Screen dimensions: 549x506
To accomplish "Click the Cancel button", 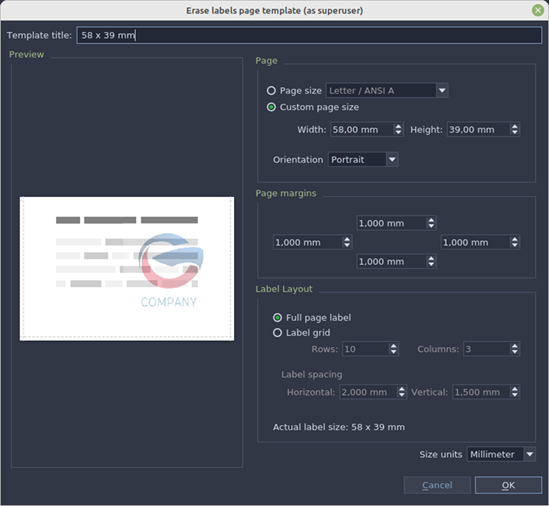I will tap(437, 485).
